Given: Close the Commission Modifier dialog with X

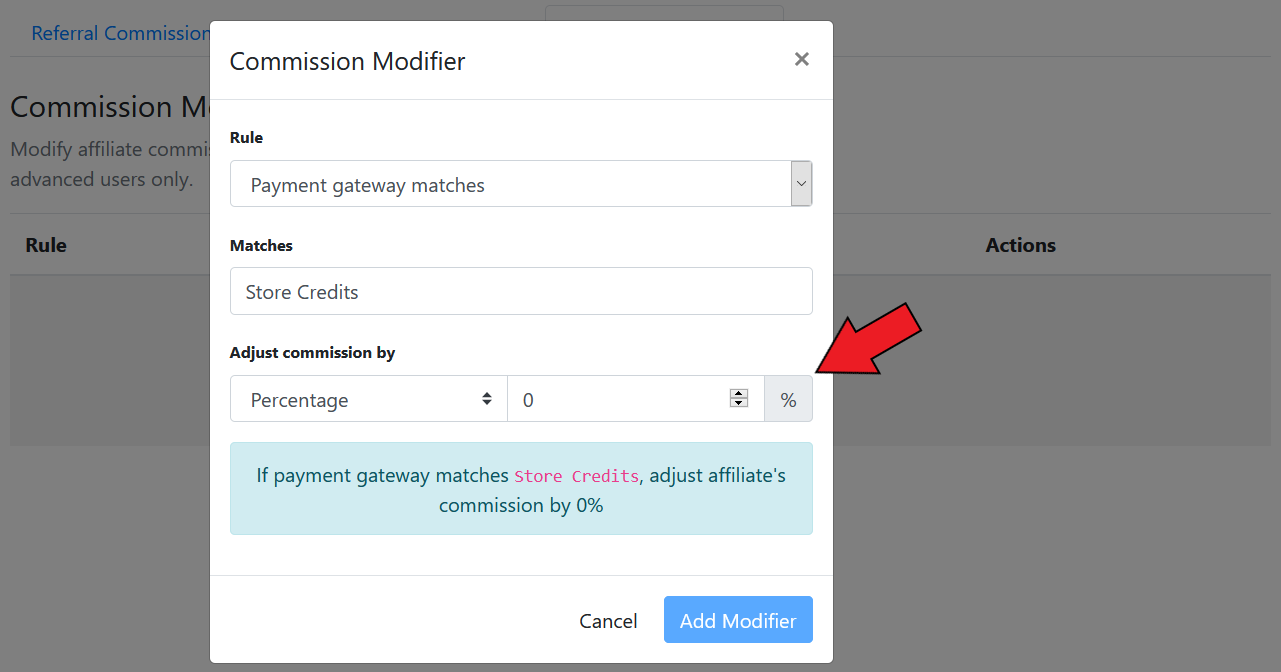Looking at the screenshot, I should (x=801, y=59).
